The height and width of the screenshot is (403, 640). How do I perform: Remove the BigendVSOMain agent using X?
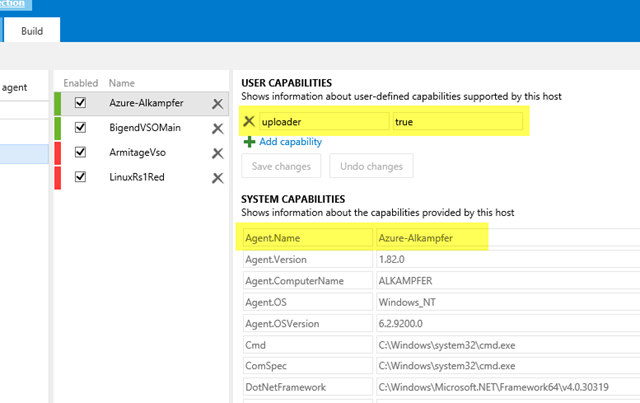217,128
